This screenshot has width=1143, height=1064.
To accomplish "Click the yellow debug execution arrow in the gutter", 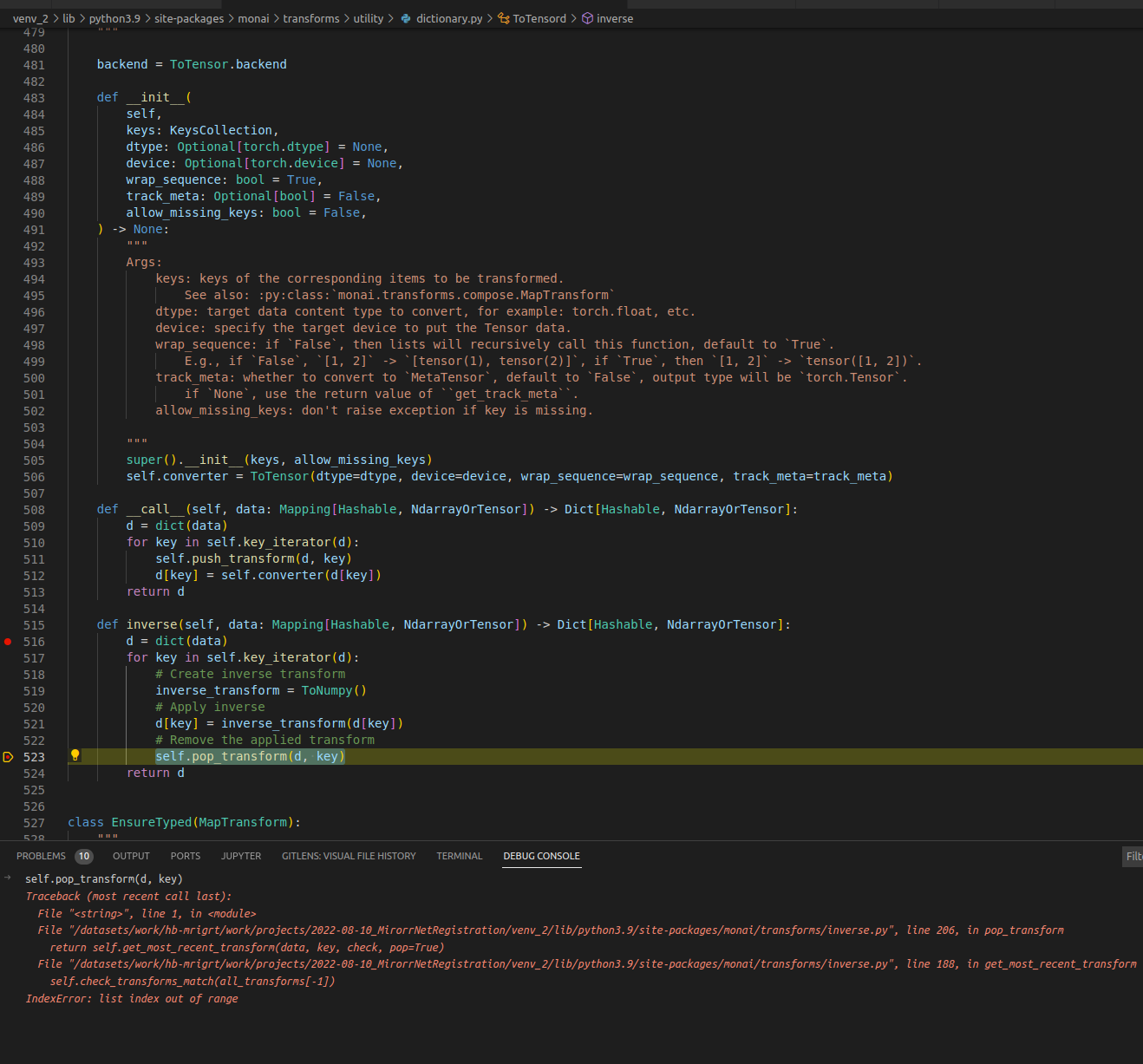I will coord(8,756).
